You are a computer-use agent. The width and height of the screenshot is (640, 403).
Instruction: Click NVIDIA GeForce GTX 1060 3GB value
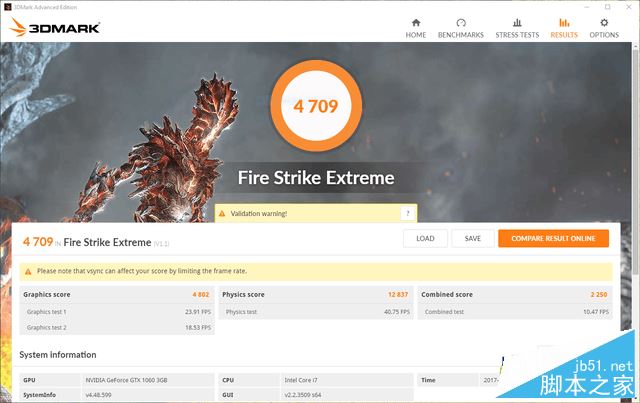click(x=126, y=380)
